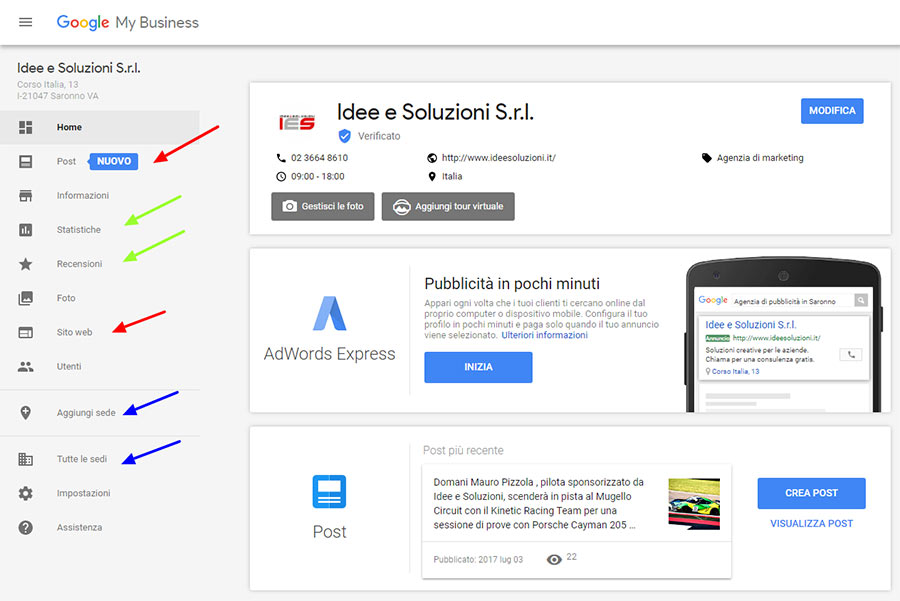The width and height of the screenshot is (900, 601).
Task: Click the Statistiche chart icon
Action: (25, 230)
